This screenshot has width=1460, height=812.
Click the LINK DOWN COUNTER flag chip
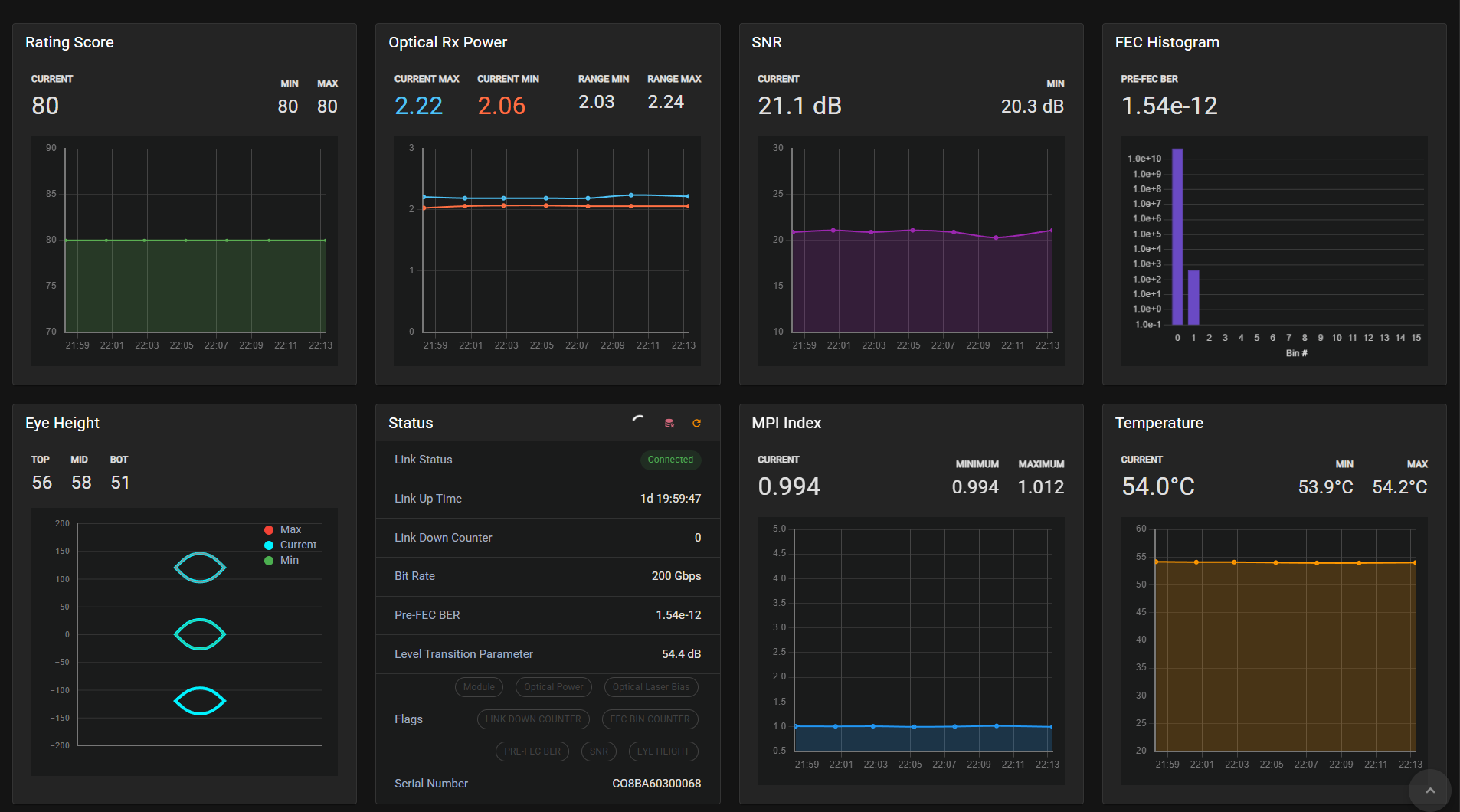[533, 719]
